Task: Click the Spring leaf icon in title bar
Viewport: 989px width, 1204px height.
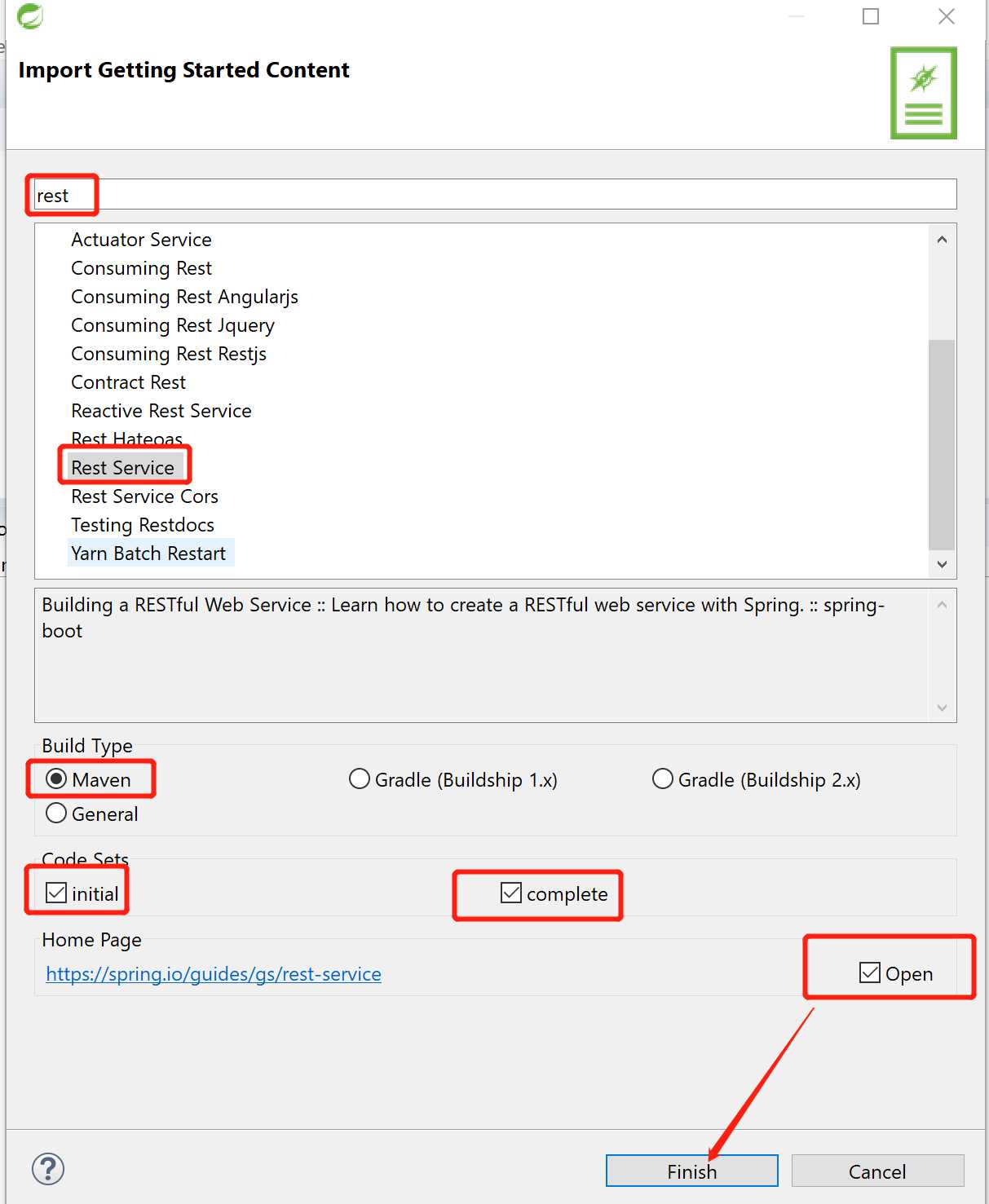Action: (30, 15)
